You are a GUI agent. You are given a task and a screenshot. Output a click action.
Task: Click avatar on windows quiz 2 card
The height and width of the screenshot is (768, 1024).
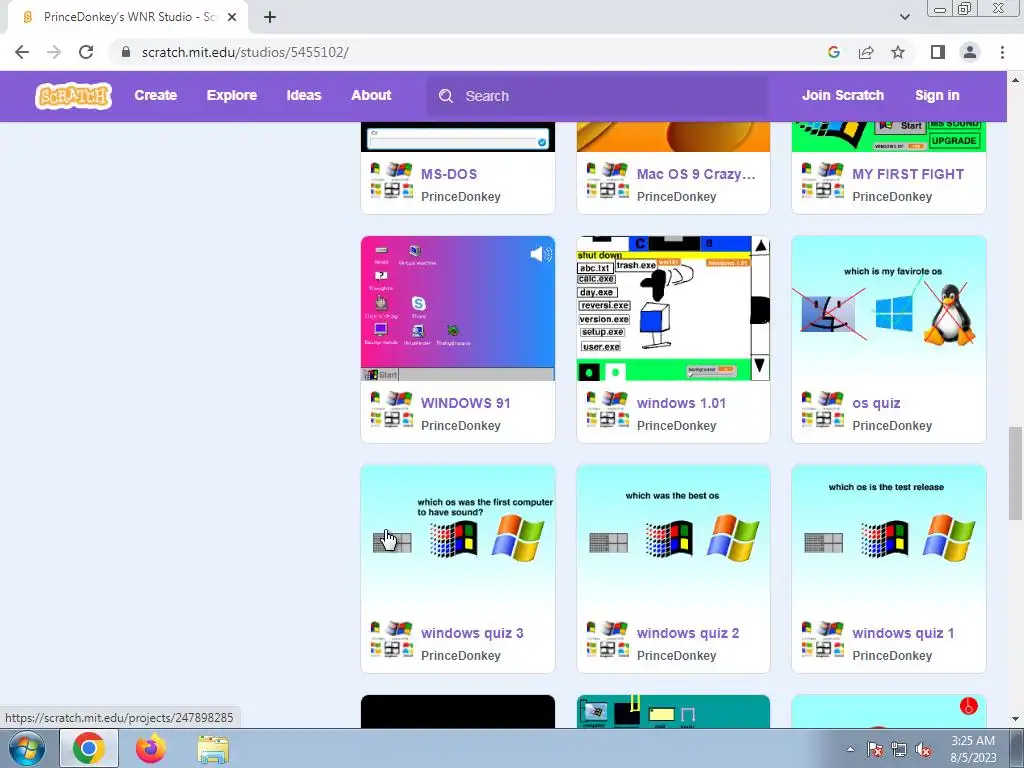(x=608, y=639)
